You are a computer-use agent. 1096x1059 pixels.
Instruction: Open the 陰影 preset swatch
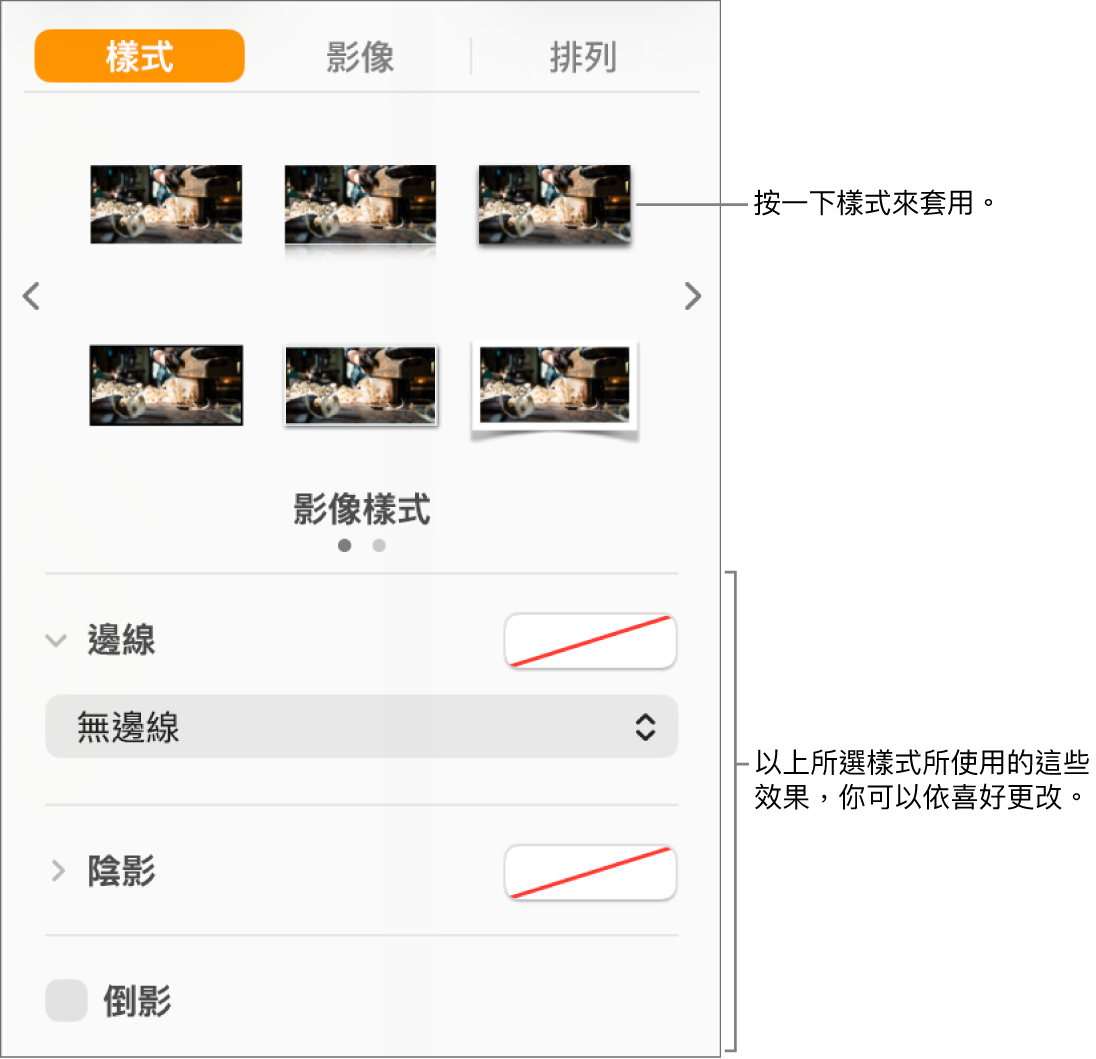(x=590, y=872)
